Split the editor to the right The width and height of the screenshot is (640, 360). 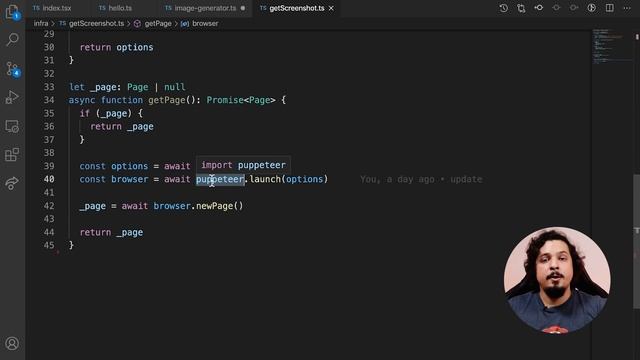click(x=609, y=8)
